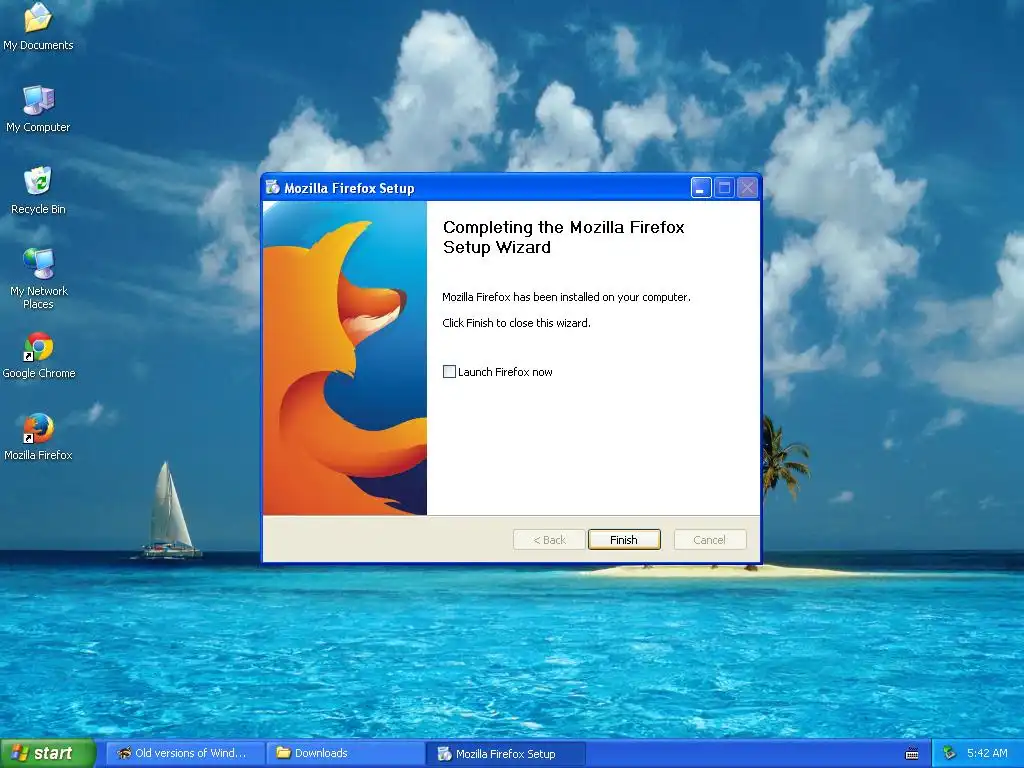Click the Firefox fox artwork in wizard
The height and width of the screenshot is (768, 1024).
[x=345, y=358]
